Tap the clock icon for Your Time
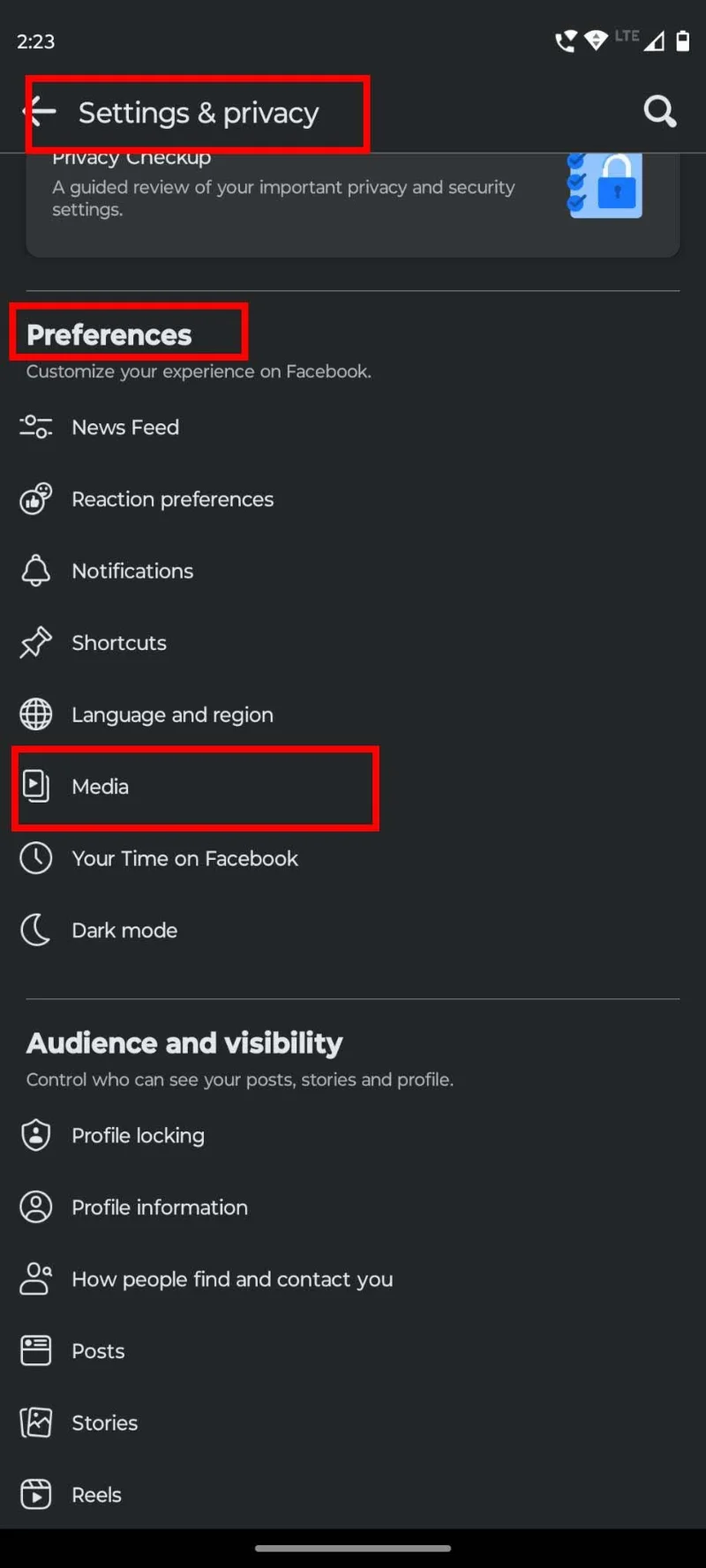706x1568 pixels. pyautogui.click(x=36, y=858)
